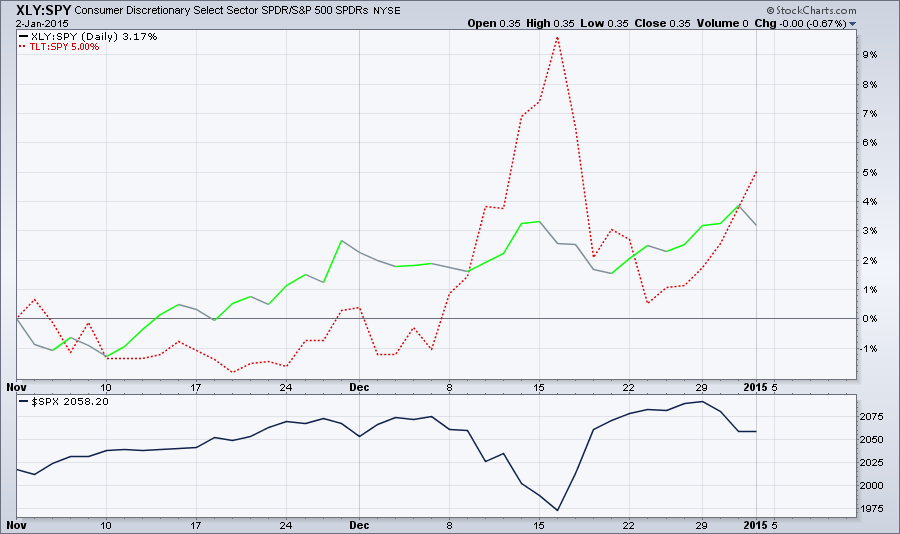This screenshot has height=534, width=900.
Task: Click the Open 0.35 value
Action: click(494, 24)
